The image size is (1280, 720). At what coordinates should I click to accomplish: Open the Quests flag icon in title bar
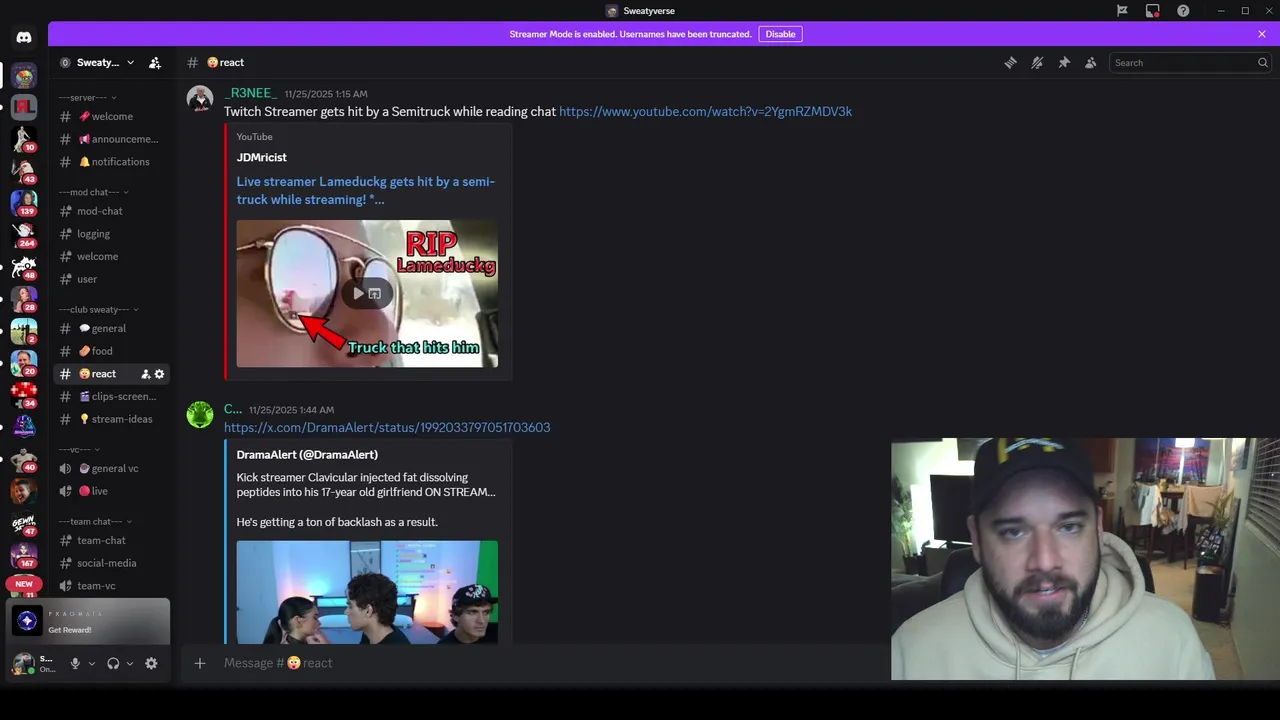tap(1122, 11)
